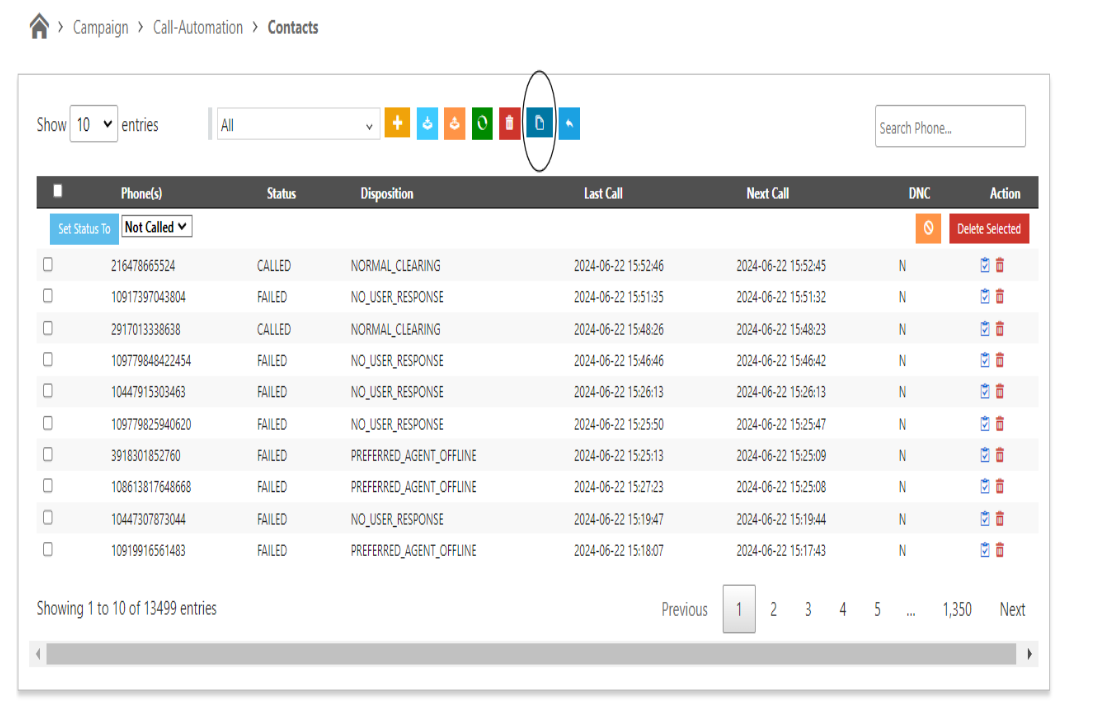This screenshot has height=702, width=1095.
Task: Open the Not Called status dropdown
Action: (x=156, y=227)
